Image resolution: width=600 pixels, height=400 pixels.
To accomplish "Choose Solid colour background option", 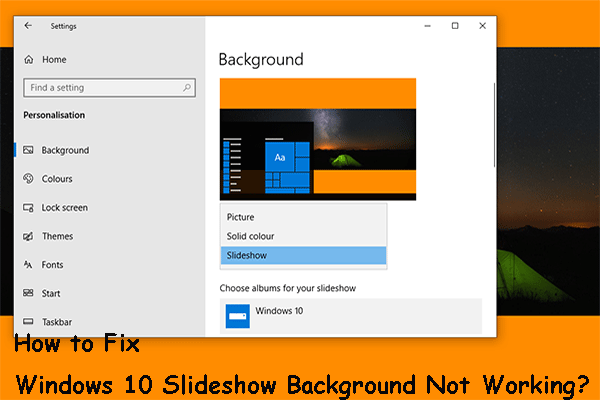I will (303, 236).
